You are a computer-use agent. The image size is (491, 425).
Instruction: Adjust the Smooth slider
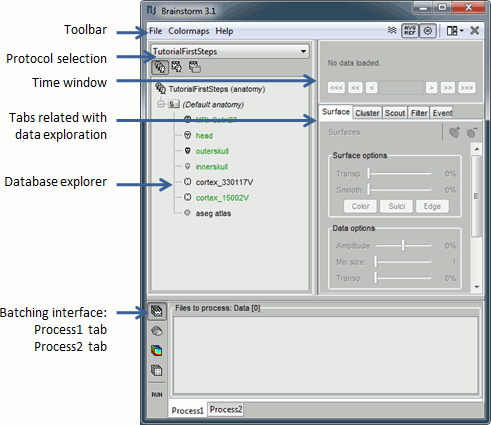[x=400, y=190]
